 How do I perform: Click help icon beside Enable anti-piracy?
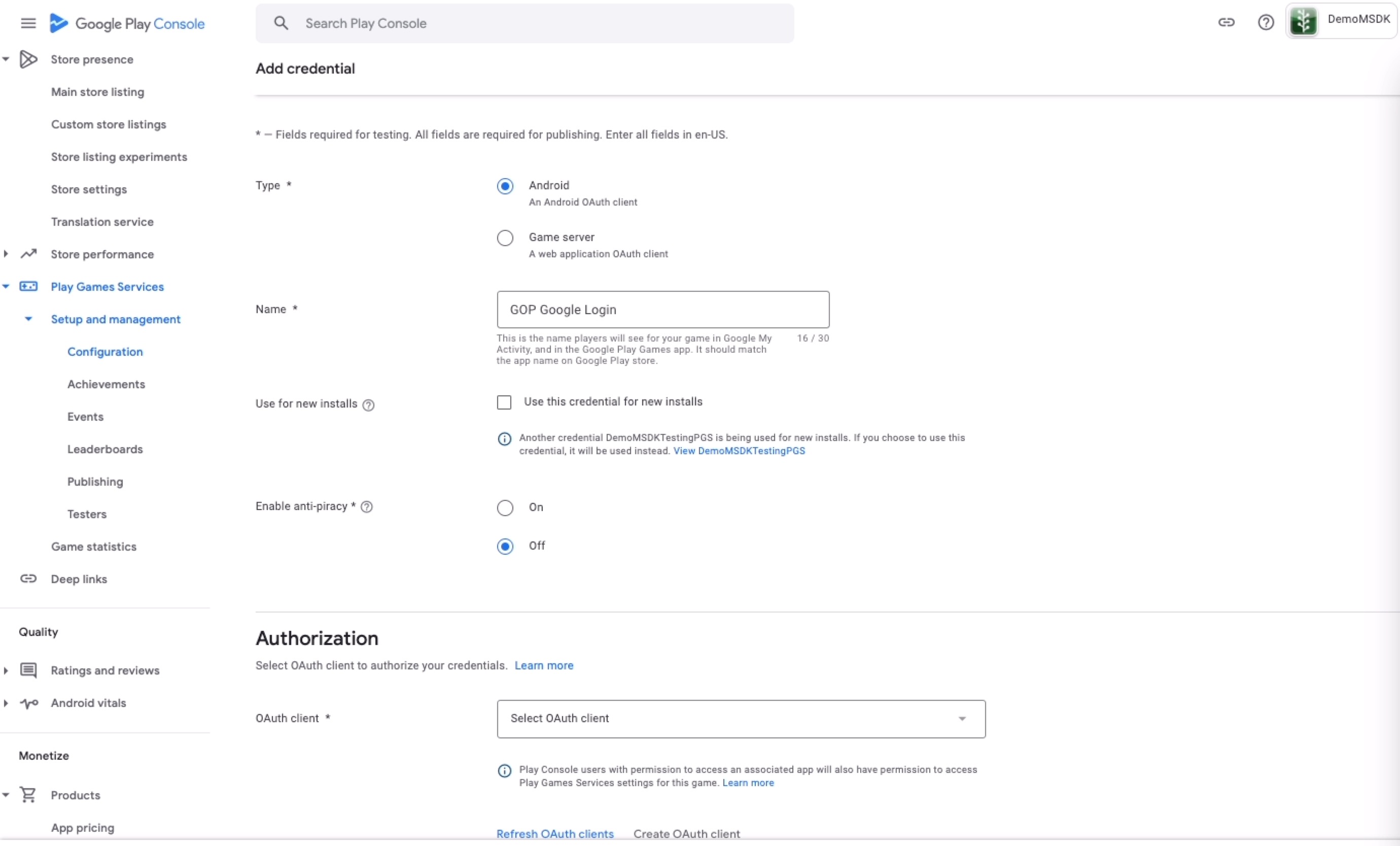367,506
